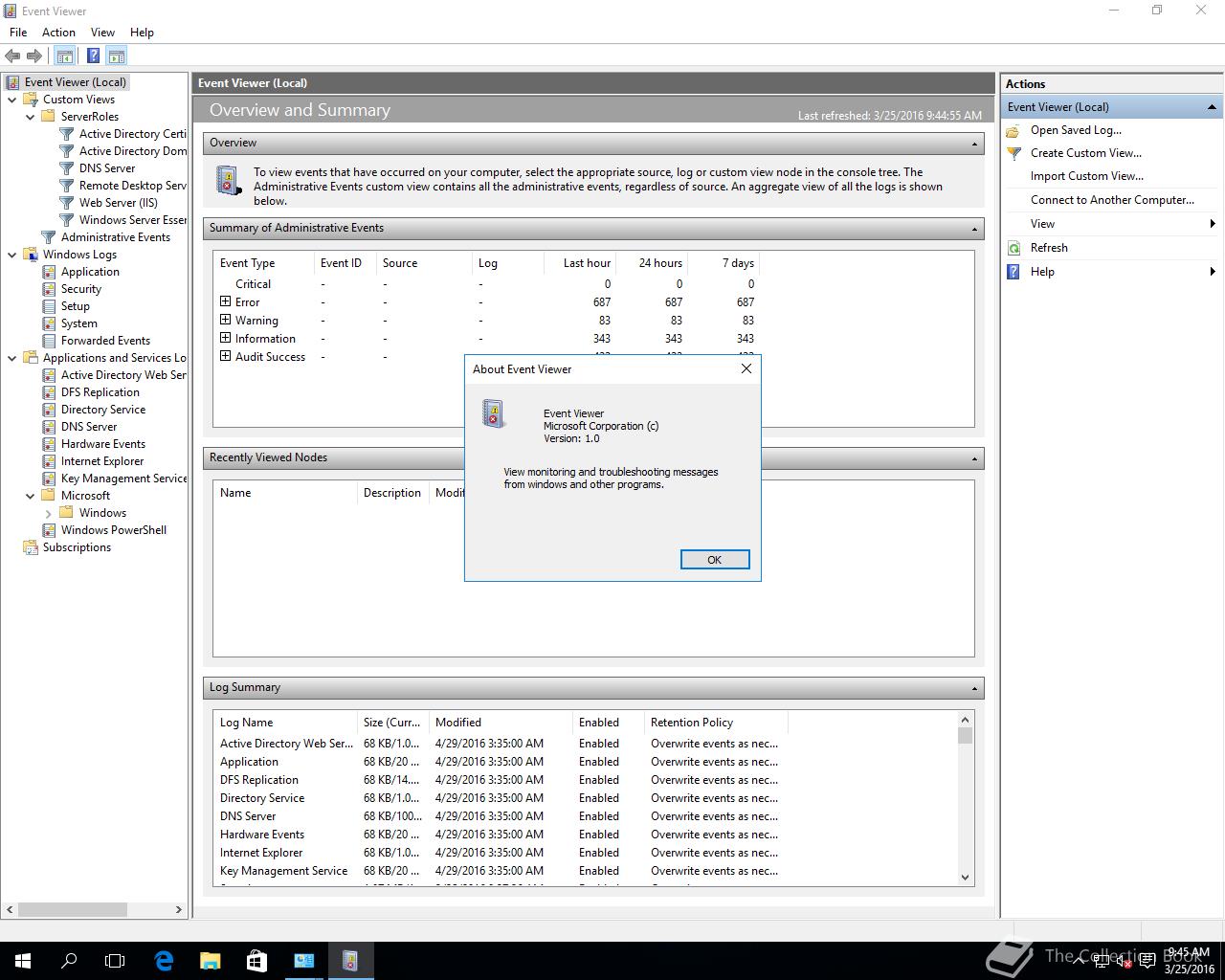Expand the Audit Success event row
This screenshot has height=980, width=1225.
click(x=226, y=356)
